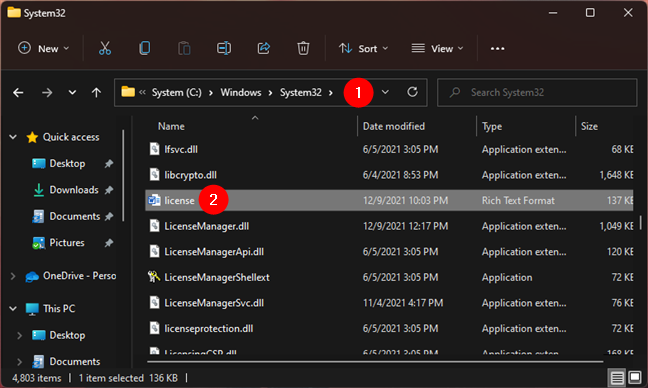
Task: Go back with the left arrow
Action: [18, 93]
